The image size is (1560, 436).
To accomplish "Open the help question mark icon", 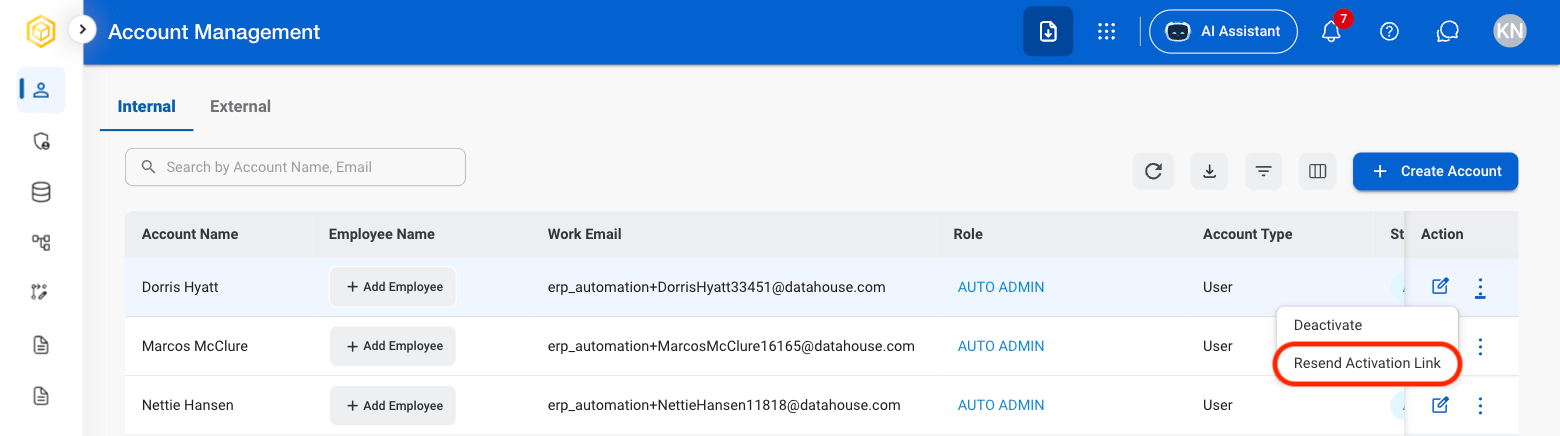I will click(x=1389, y=31).
